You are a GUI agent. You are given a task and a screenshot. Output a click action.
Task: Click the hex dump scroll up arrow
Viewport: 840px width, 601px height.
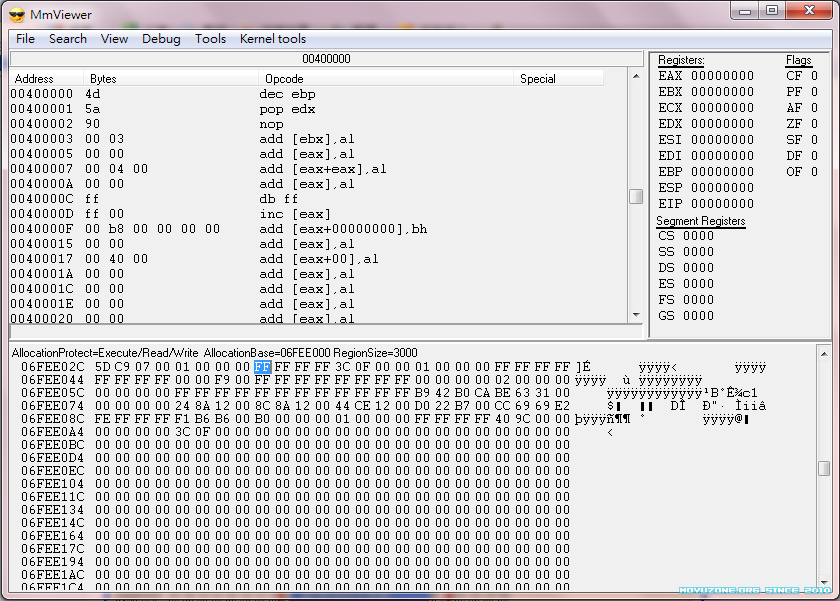824,352
